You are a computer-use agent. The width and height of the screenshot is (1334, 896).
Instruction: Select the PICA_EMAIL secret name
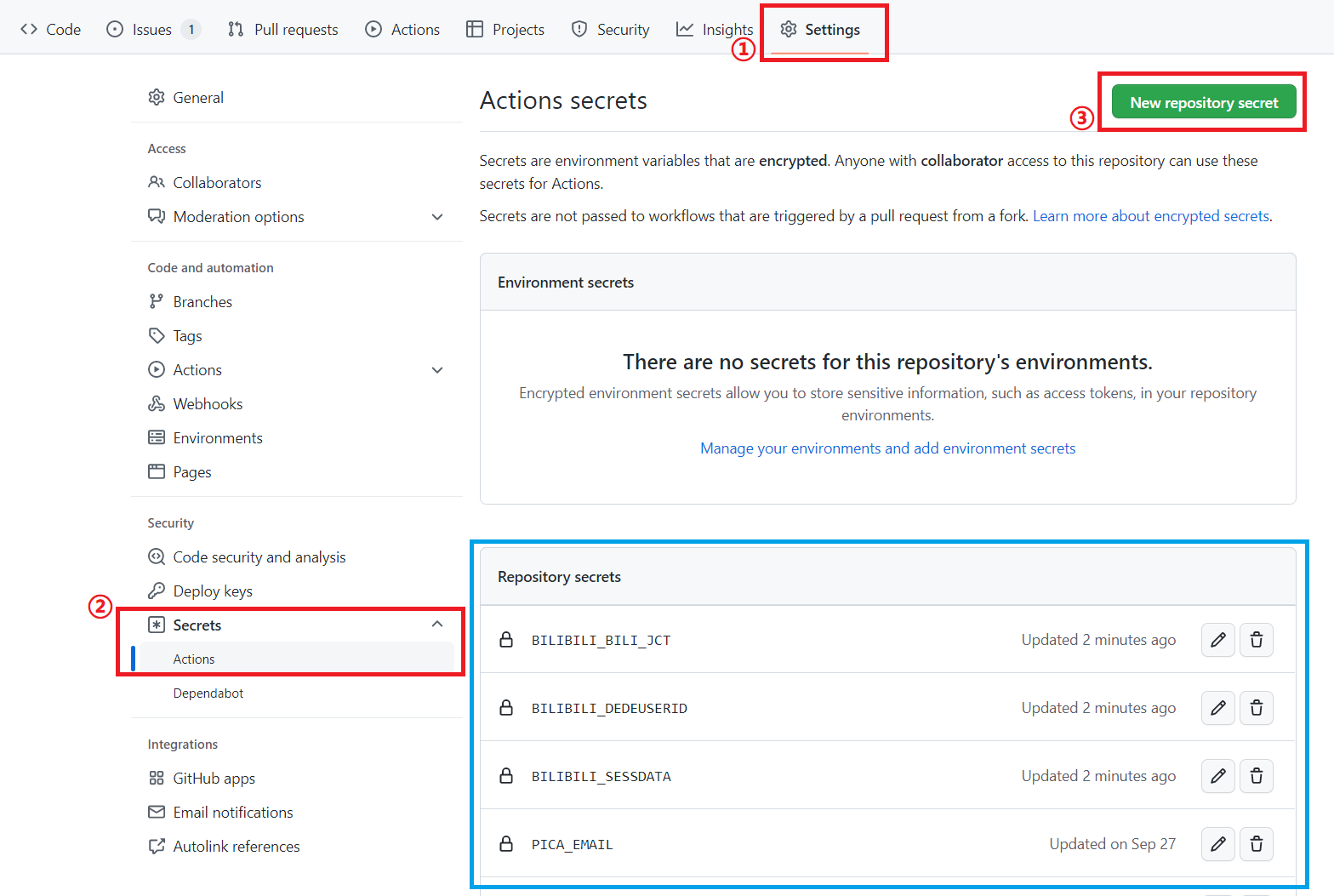pos(573,845)
